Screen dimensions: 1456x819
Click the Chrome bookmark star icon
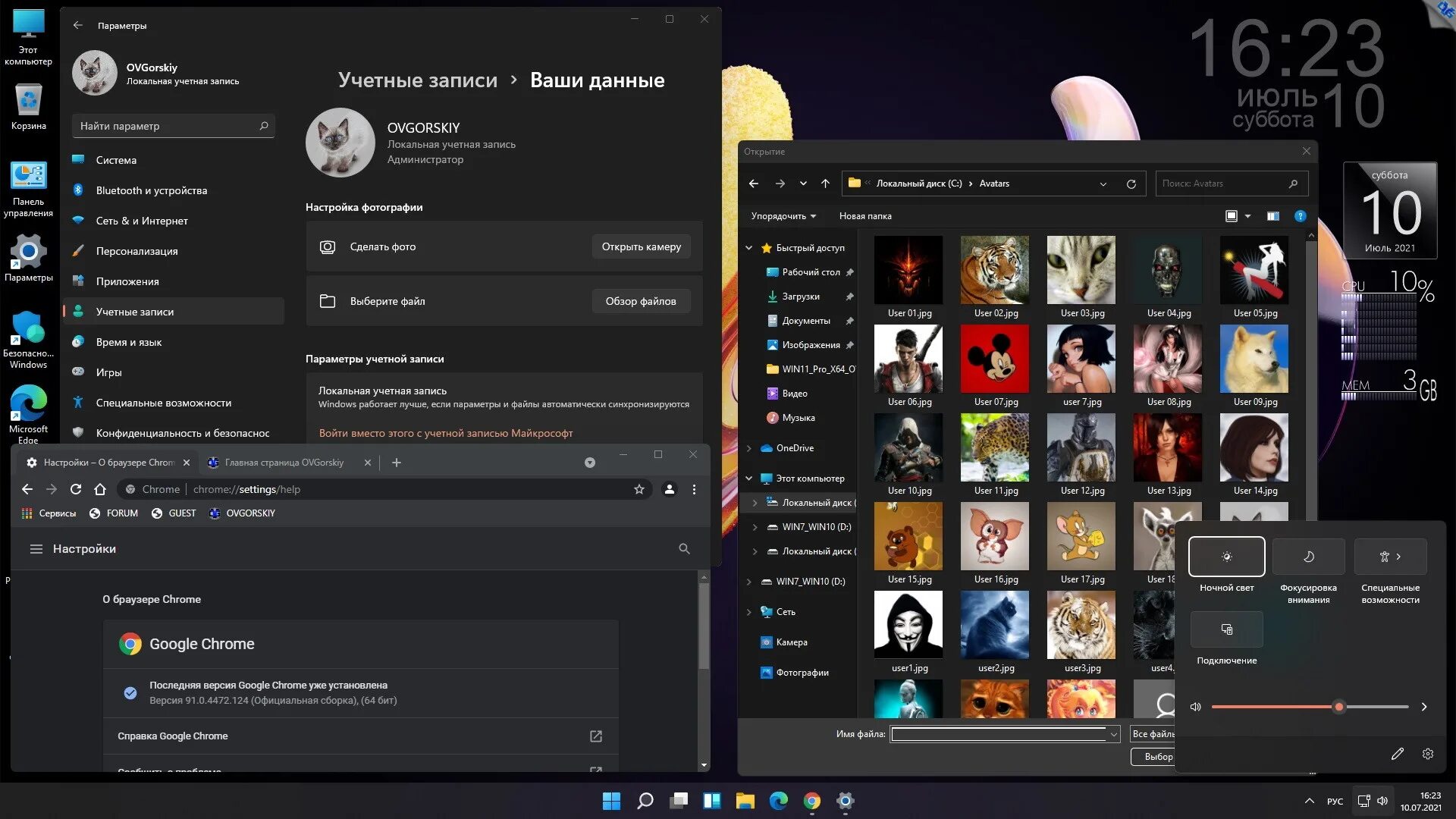[x=639, y=489]
